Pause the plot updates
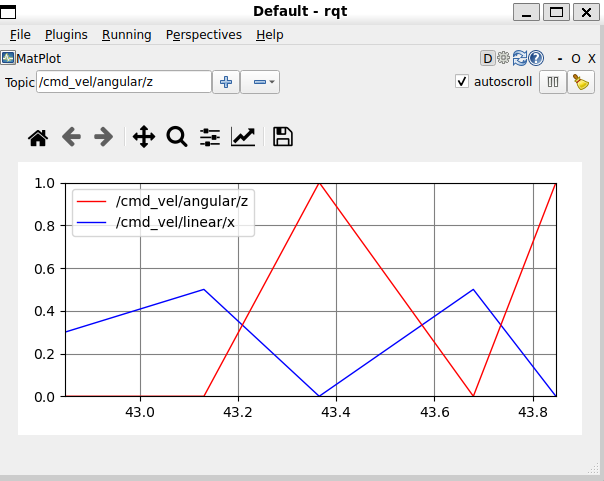 tap(553, 82)
